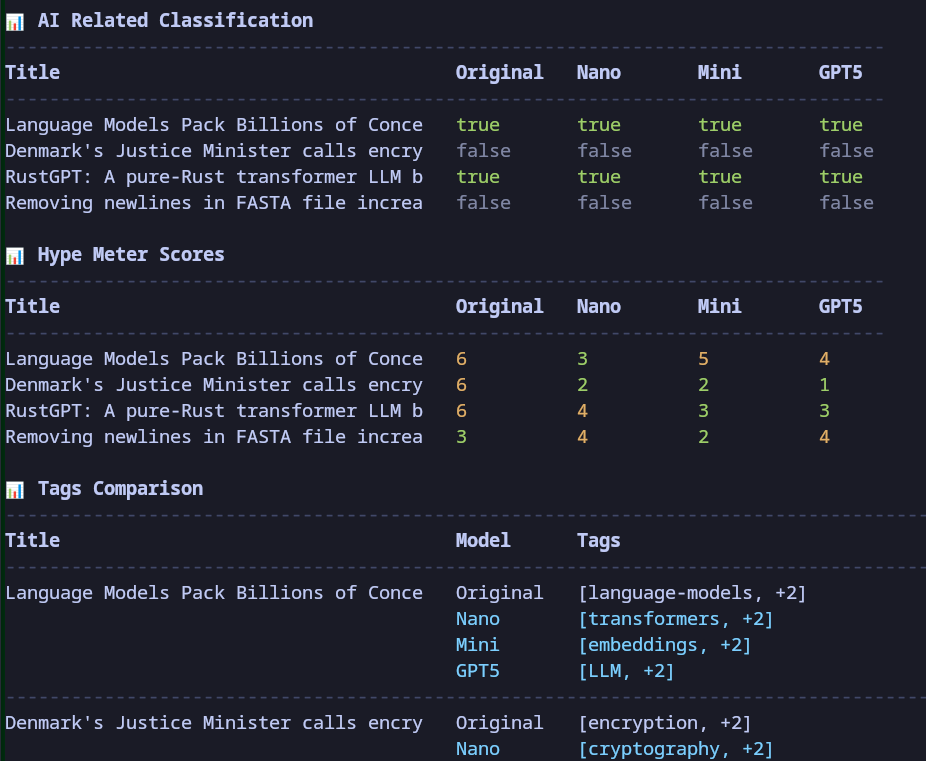Viewport: 926px width, 761px height.
Task: Click Original hype score 3 for Removing newlines FASTA
Action: [x=461, y=437]
